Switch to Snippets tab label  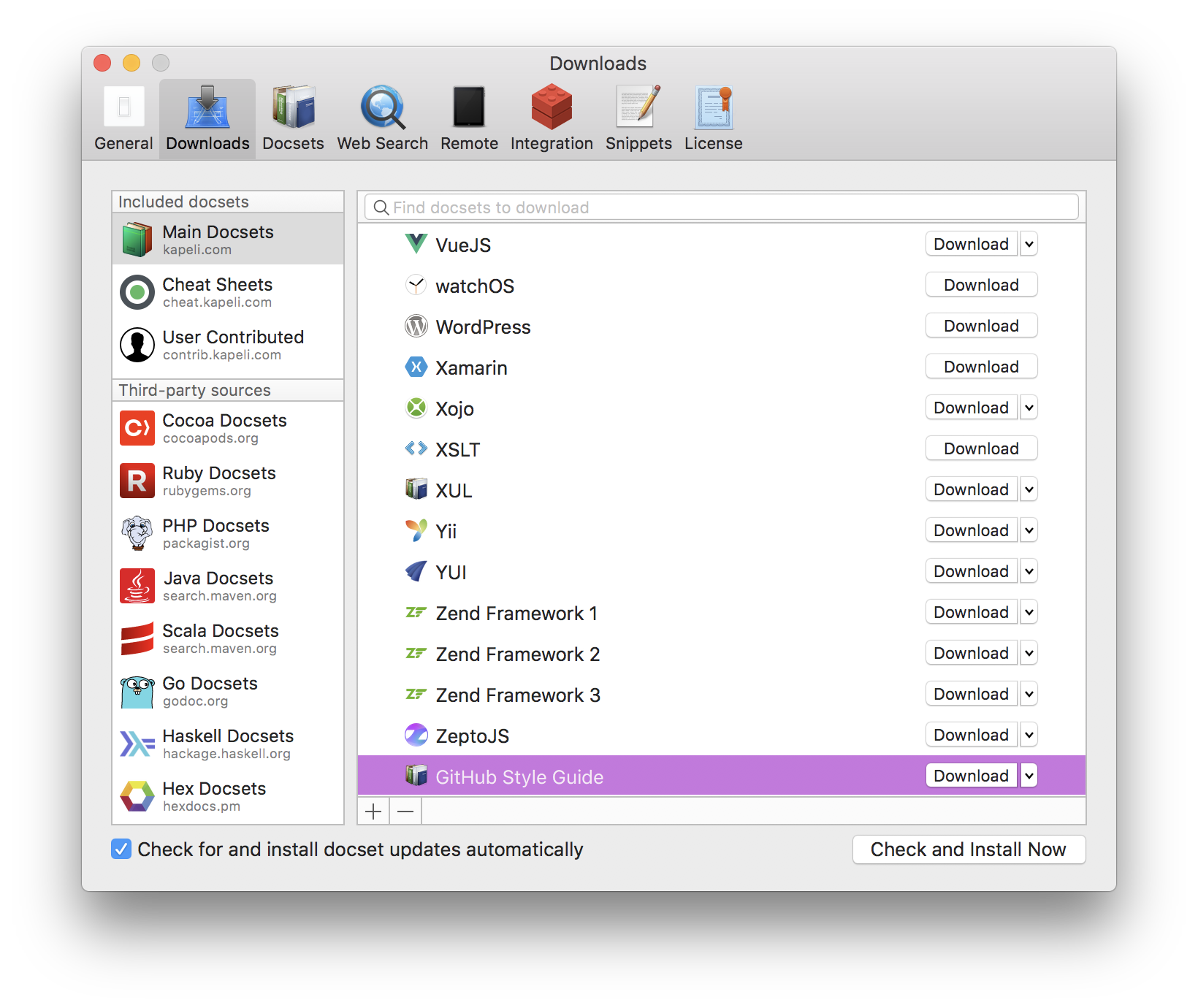(638, 144)
